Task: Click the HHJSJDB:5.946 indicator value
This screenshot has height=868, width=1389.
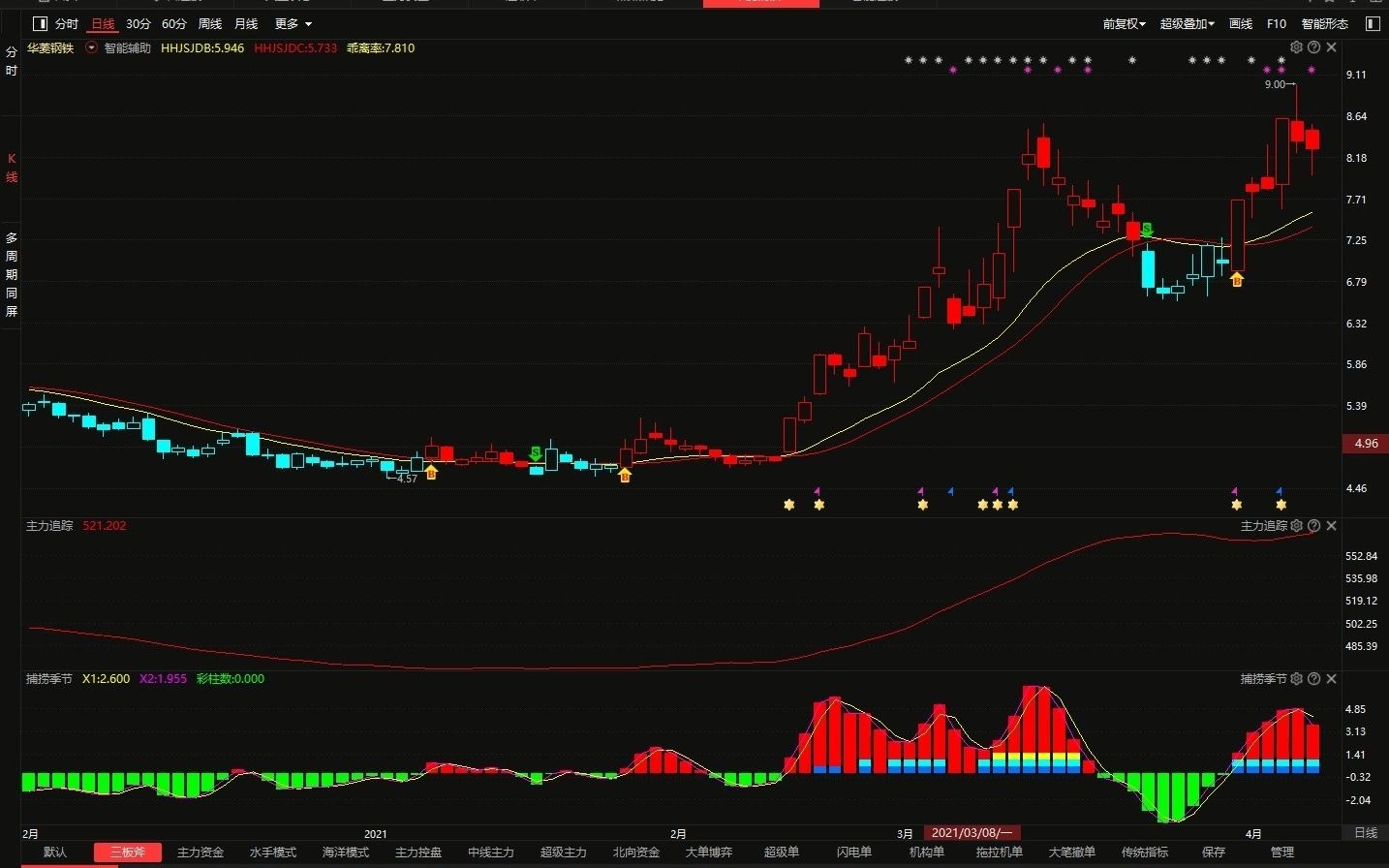Action: click(202, 47)
